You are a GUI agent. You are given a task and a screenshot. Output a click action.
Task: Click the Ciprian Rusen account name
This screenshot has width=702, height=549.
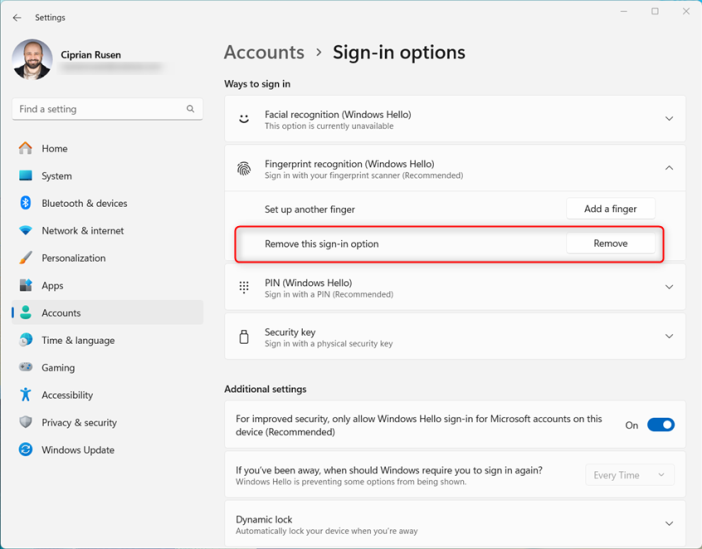coord(91,55)
